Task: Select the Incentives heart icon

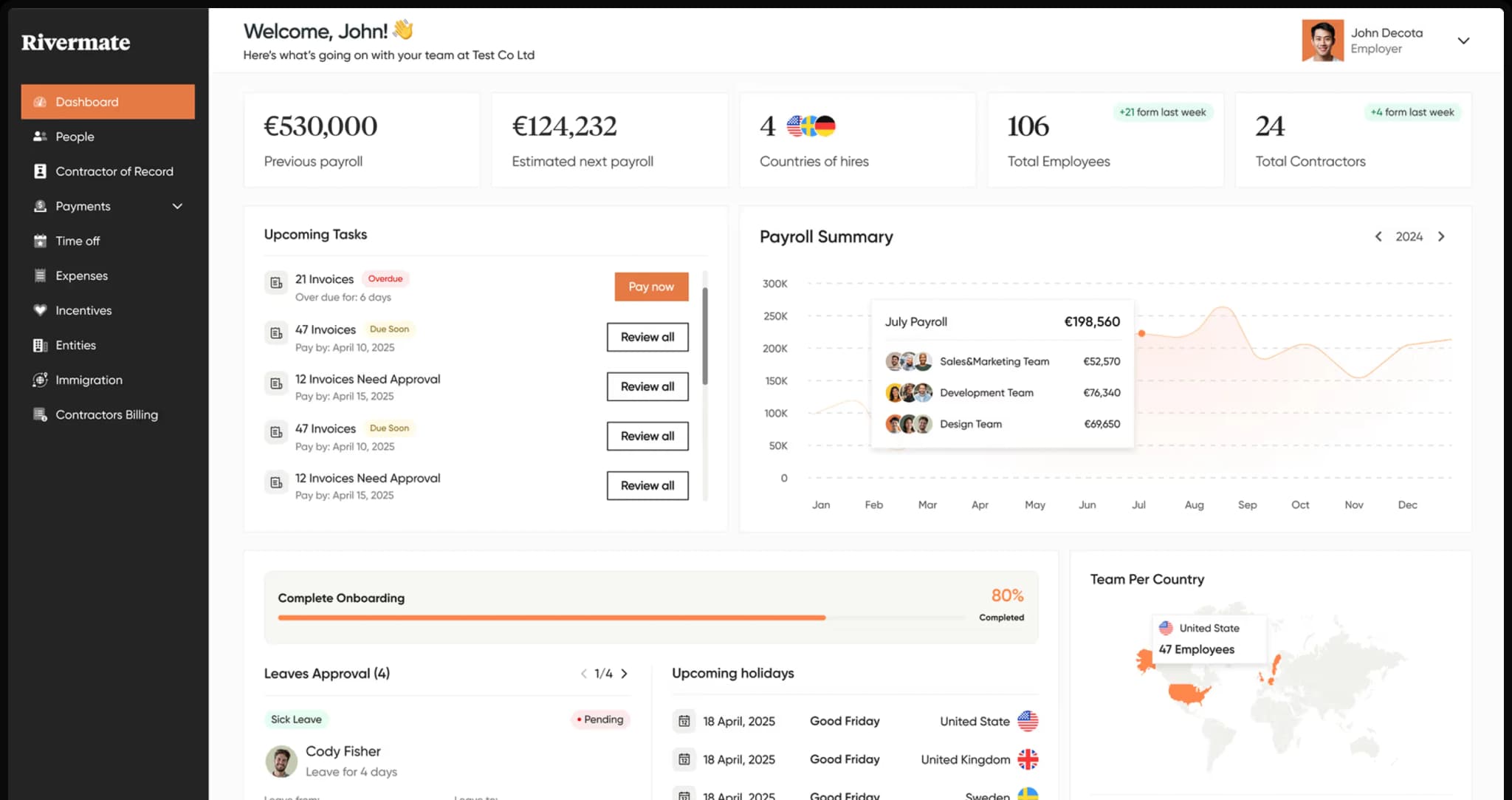Action: tap(40, 310)
